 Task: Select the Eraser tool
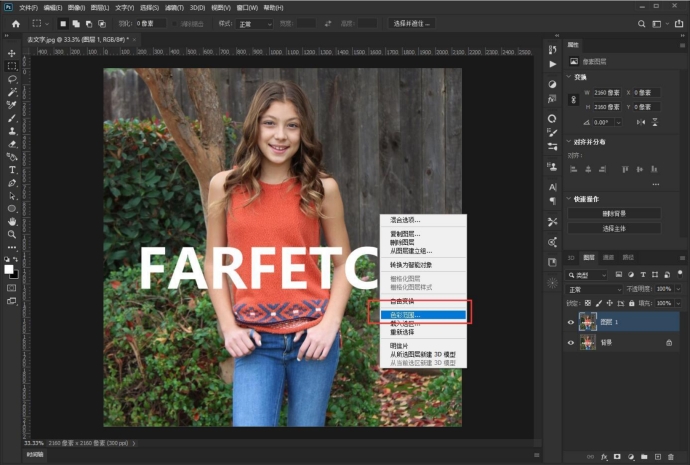point(12,144)
